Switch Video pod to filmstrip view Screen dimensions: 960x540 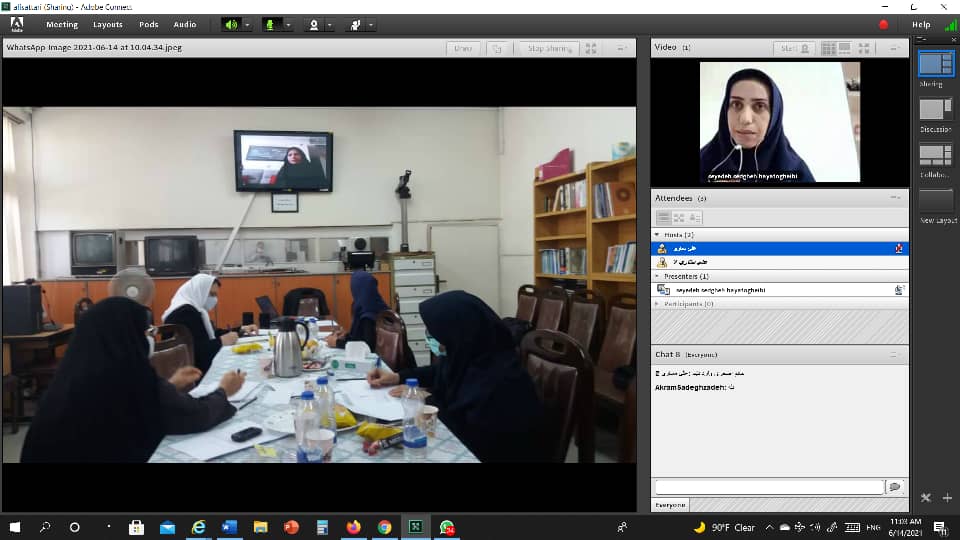845,48
